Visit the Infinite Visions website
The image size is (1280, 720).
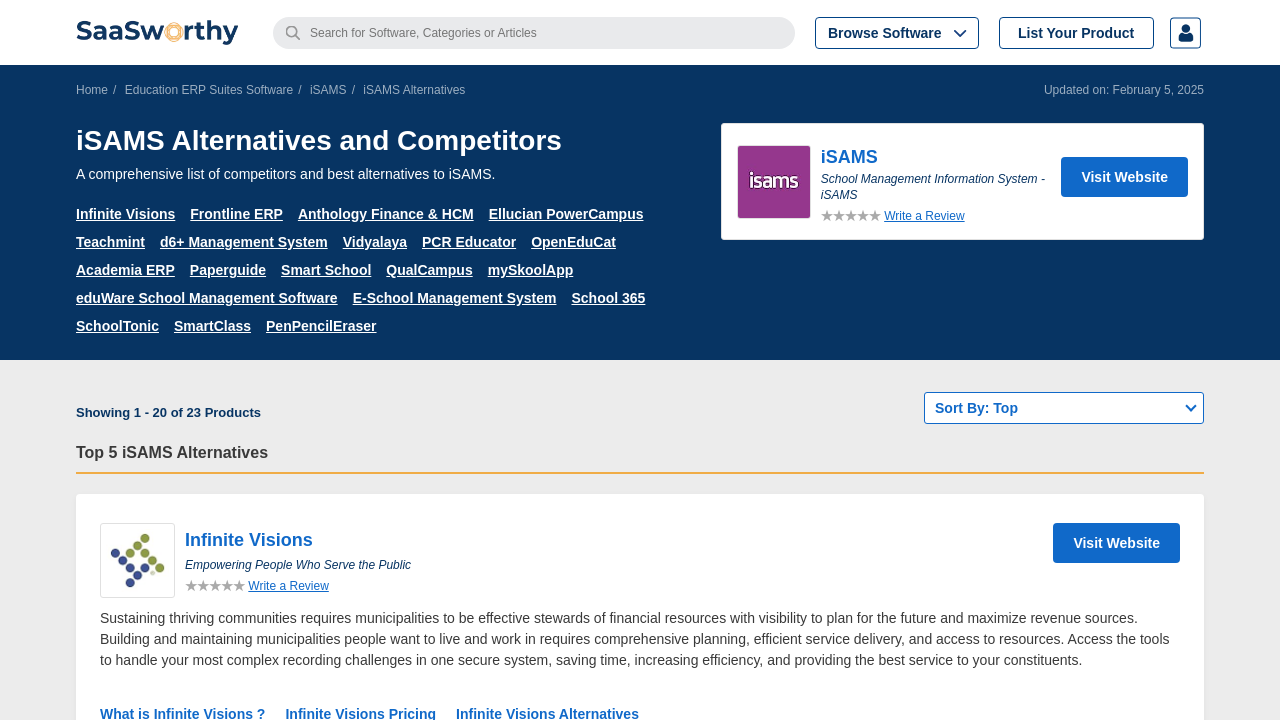(x=1115, y=543)
